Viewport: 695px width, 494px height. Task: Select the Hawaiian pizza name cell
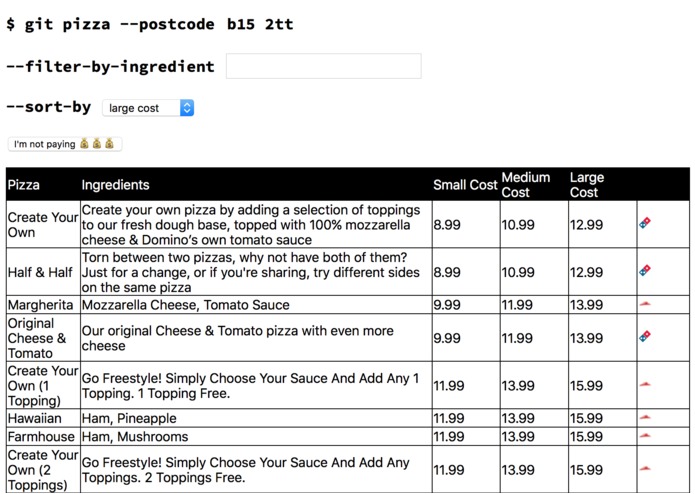(x=43, y=418)
